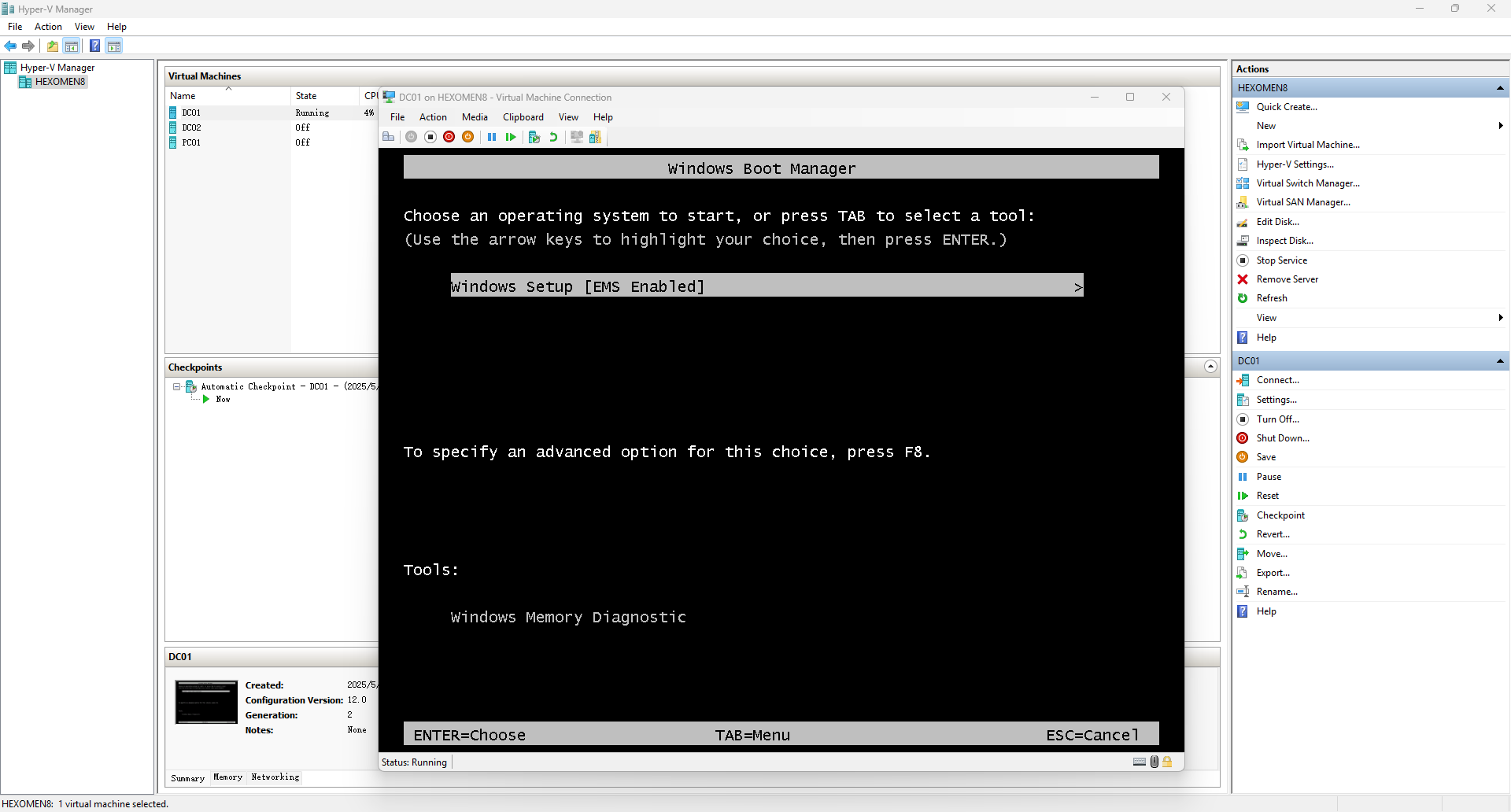Expand the View submenu arrow in Actions
The image size is (1511, 812).
click(1501, 318)
